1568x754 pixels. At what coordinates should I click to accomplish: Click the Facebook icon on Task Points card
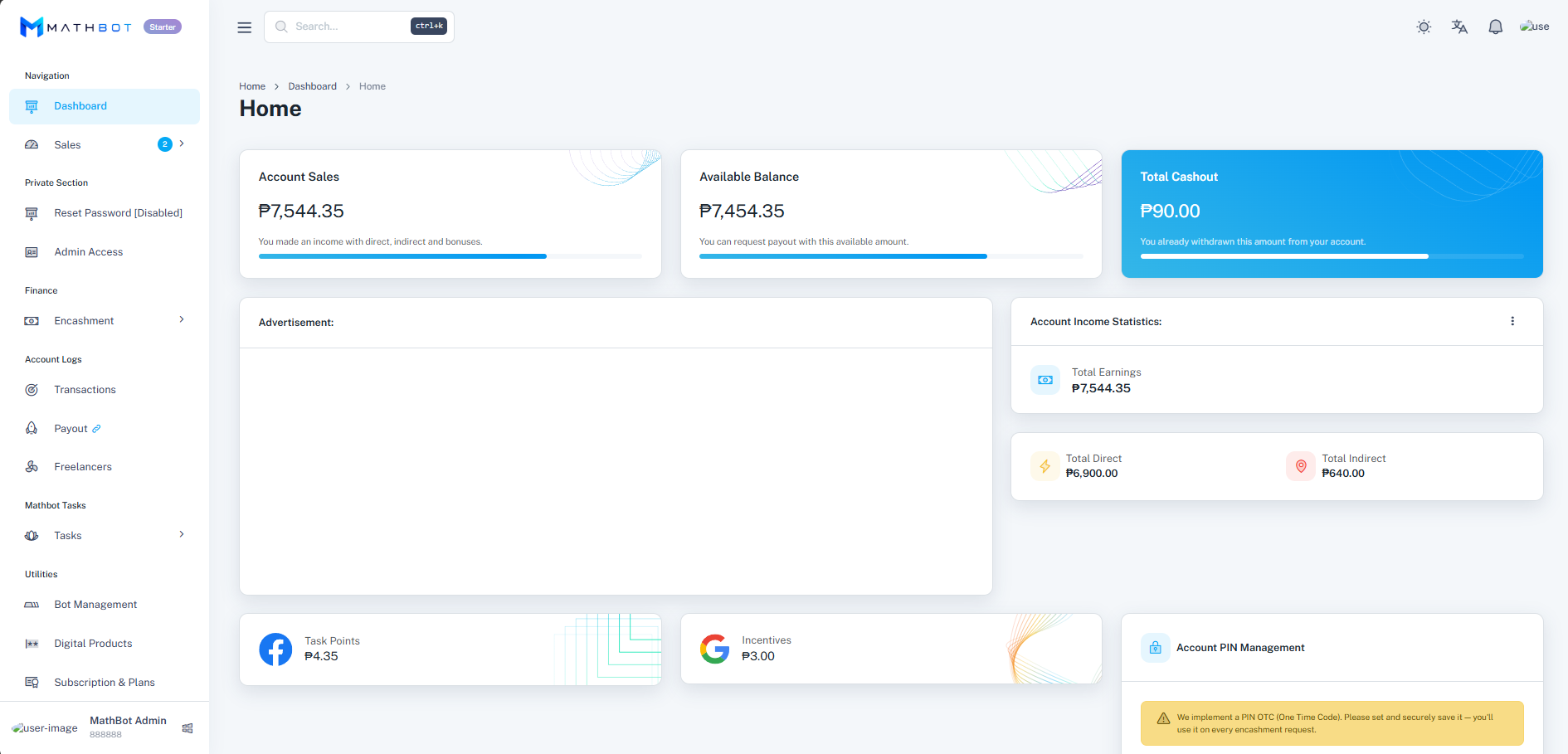(275, 649)
